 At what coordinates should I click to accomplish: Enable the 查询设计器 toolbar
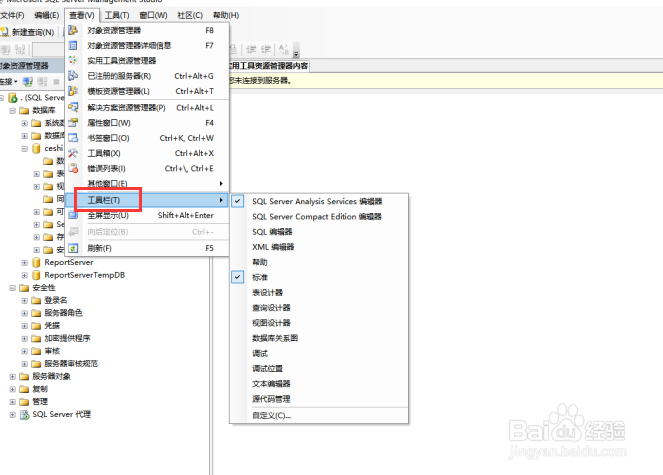pyautogui.click(x=271, y=308)
